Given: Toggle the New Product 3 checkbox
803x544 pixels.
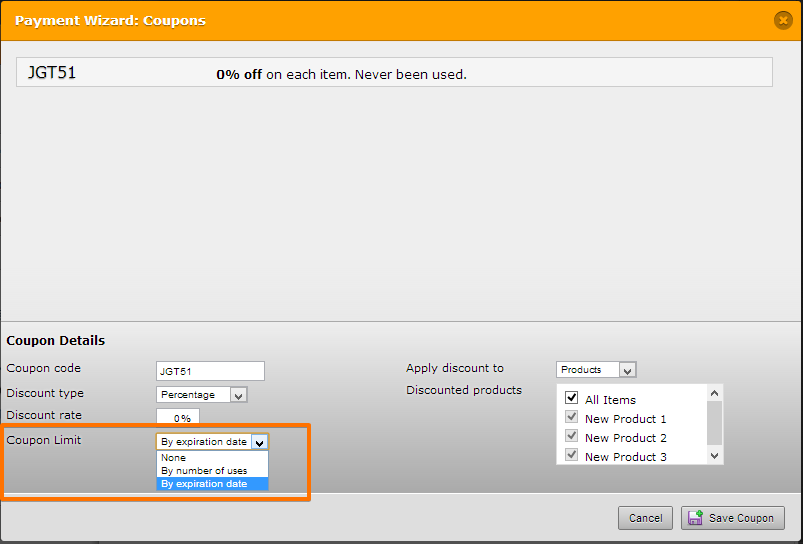Looking at the screenshot, I should coord(572,454).
